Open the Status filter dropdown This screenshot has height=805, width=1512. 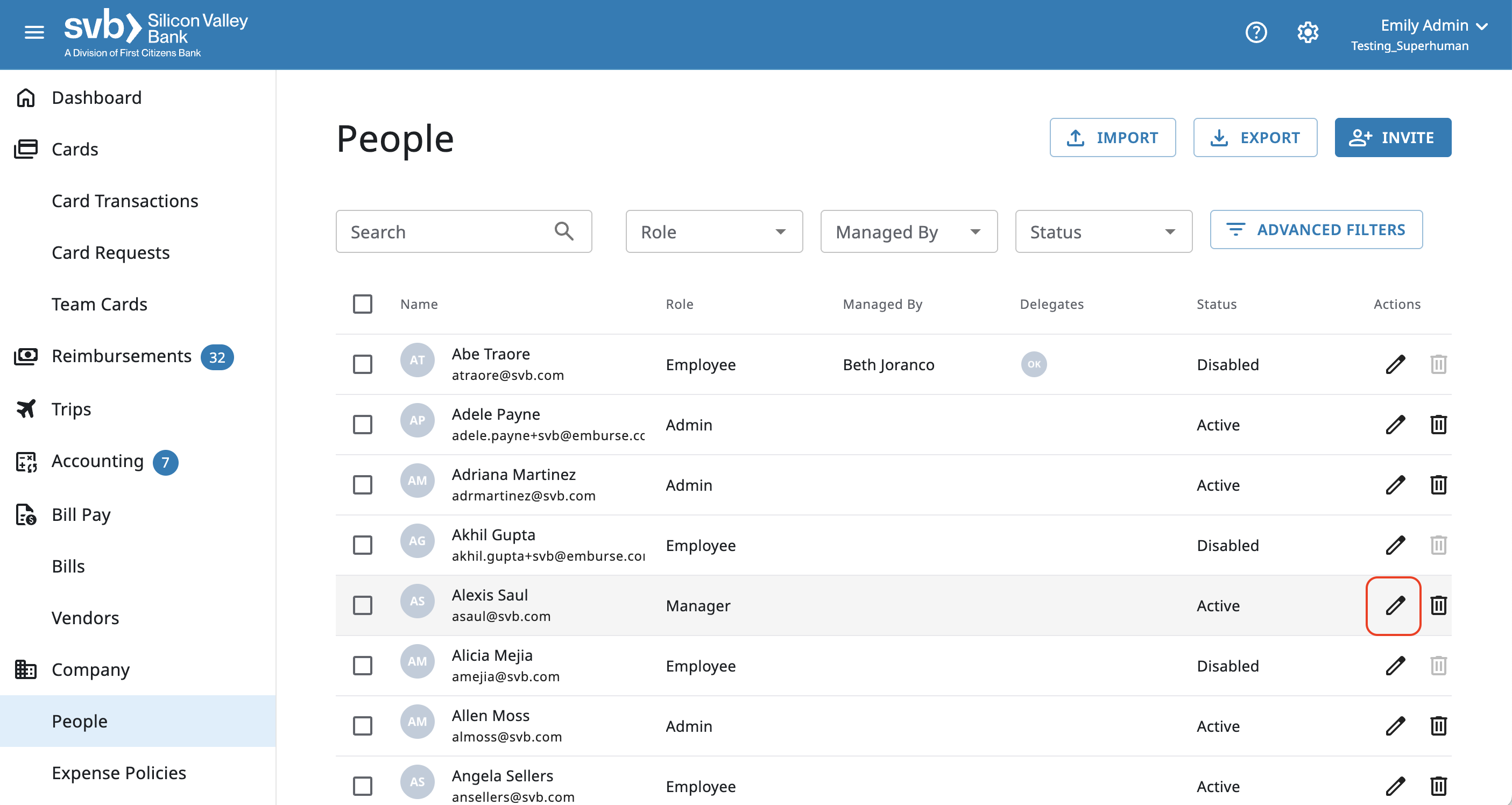pyautogui.click(x=1103, y=231)
